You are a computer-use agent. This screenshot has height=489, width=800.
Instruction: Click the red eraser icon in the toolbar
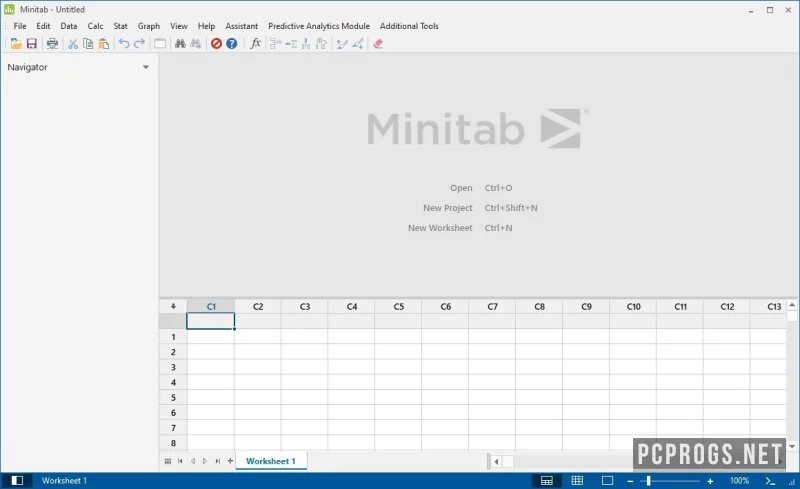[x=378, y=44]
